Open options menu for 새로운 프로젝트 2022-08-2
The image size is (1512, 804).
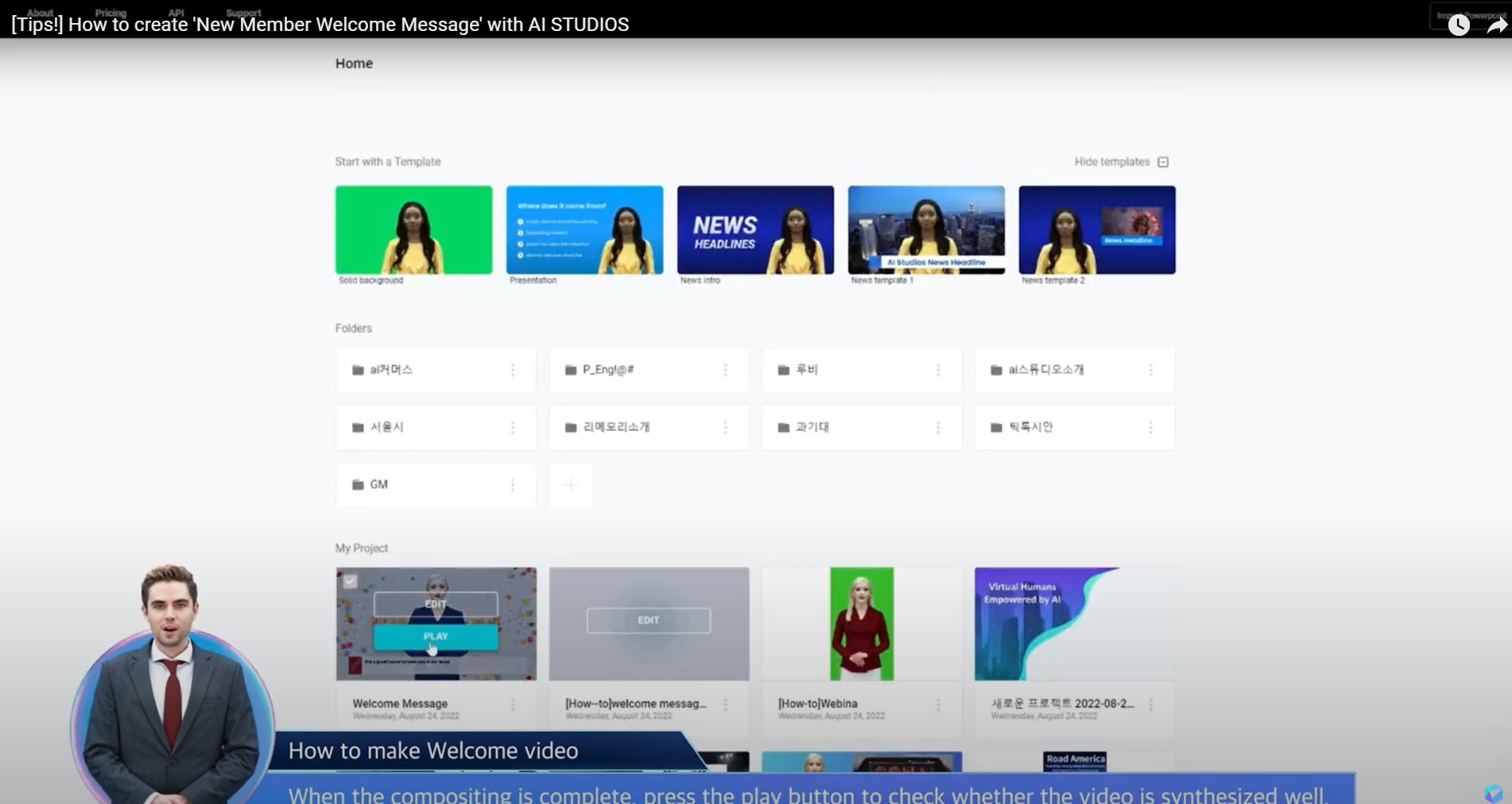click(x=1151, y=704)
